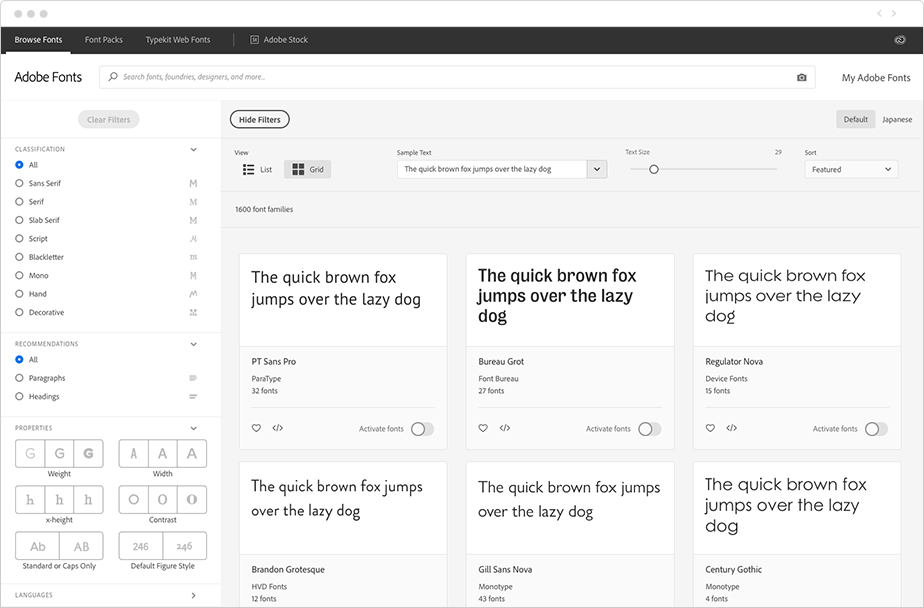Select high contrast property
This screenshot has width=924, height=608.
(x=192, y=500)
